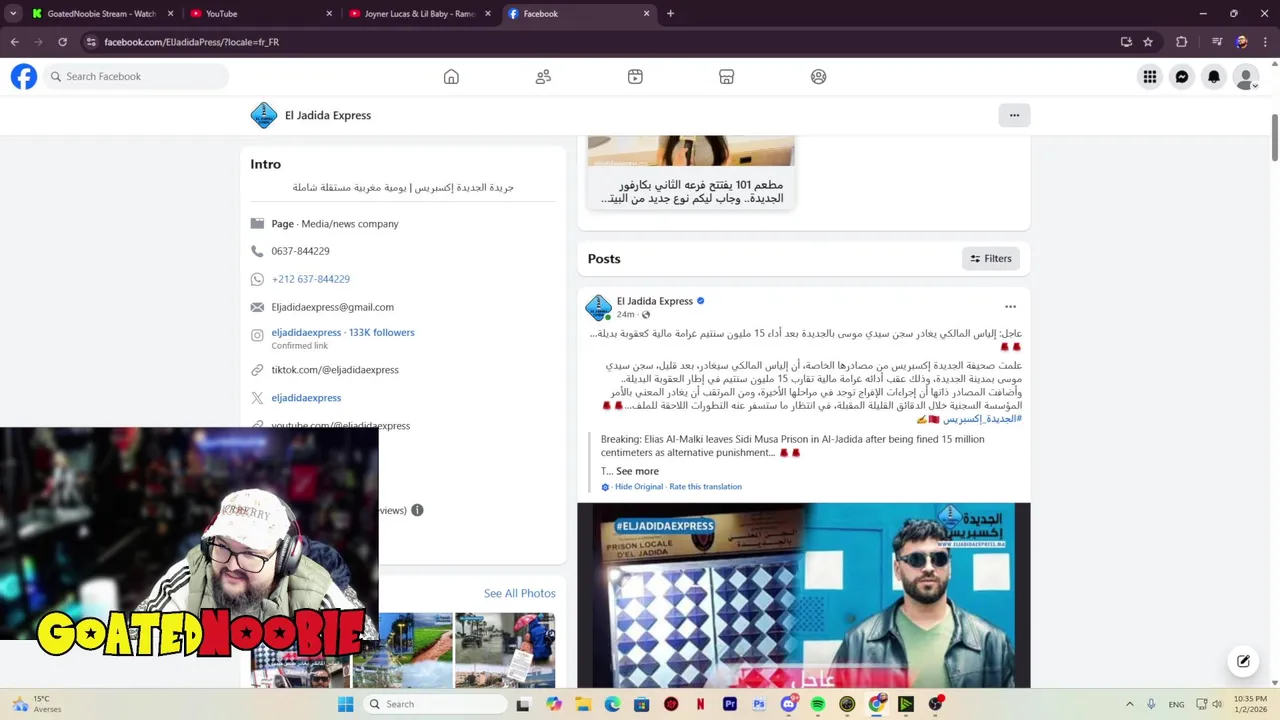
Task: Switch to the YouTube tab
Action: coord(262,14)
